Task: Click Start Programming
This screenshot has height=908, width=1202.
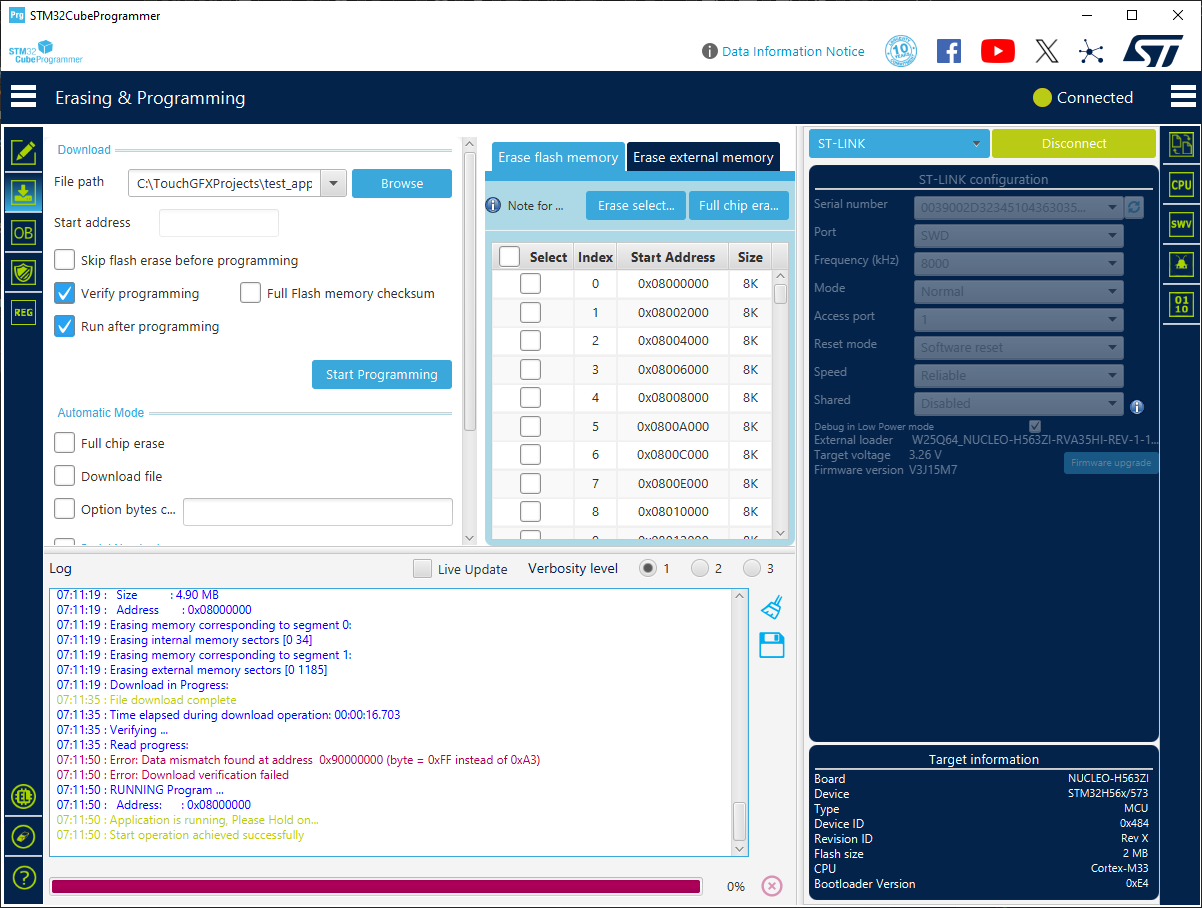Action: click(382, 374)
